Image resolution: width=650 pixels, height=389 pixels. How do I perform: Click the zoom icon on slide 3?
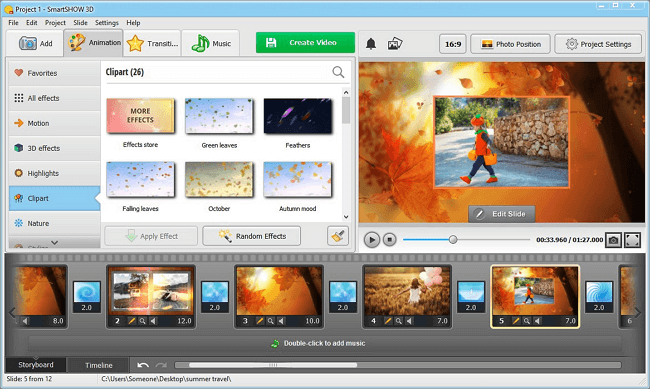coord(270,321)
